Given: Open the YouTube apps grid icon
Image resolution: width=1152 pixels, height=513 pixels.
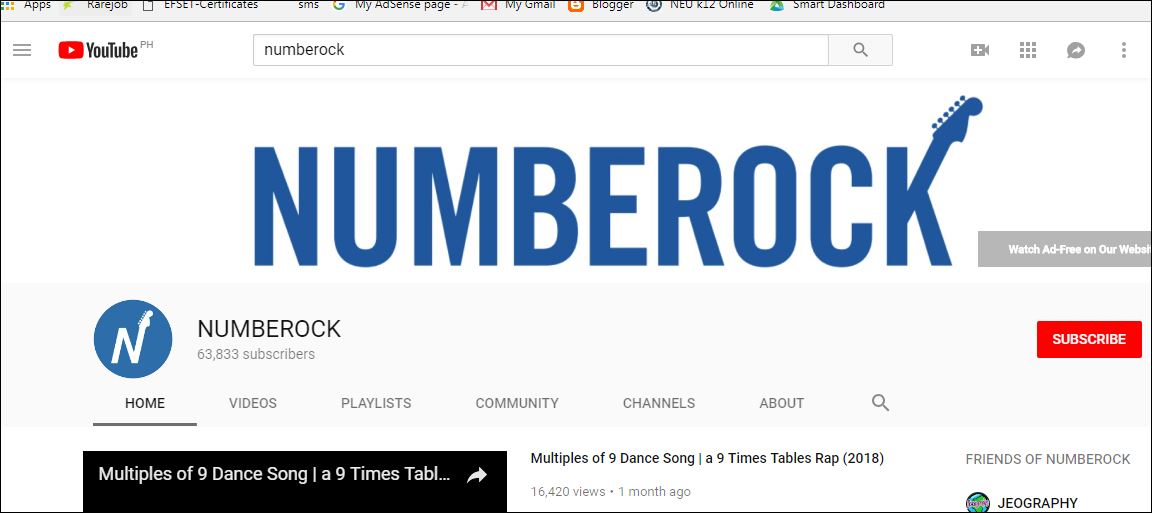Looking at the screenshot, I should [1028, 50].
